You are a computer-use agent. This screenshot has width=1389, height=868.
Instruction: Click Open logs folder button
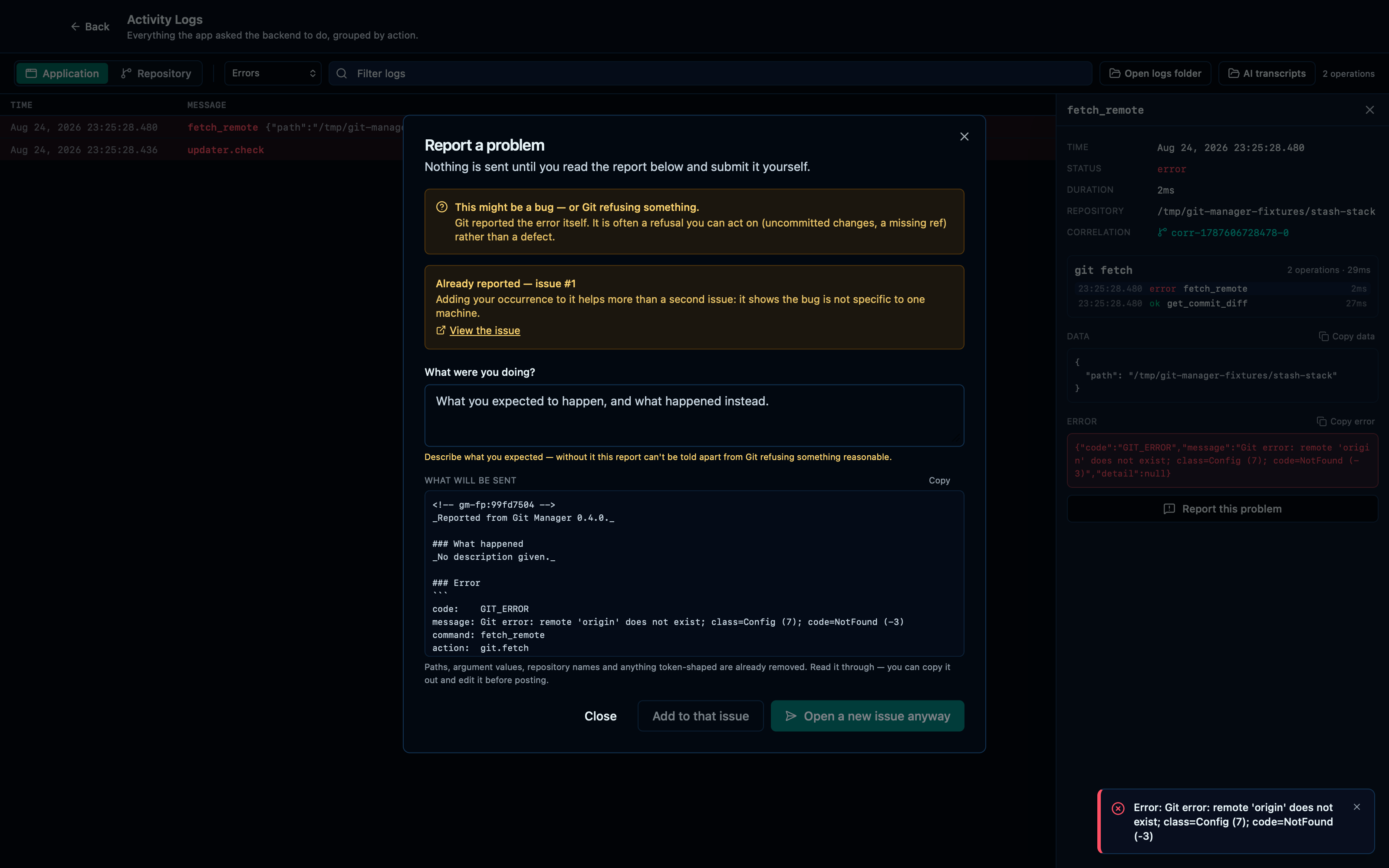coord(1155,73)
